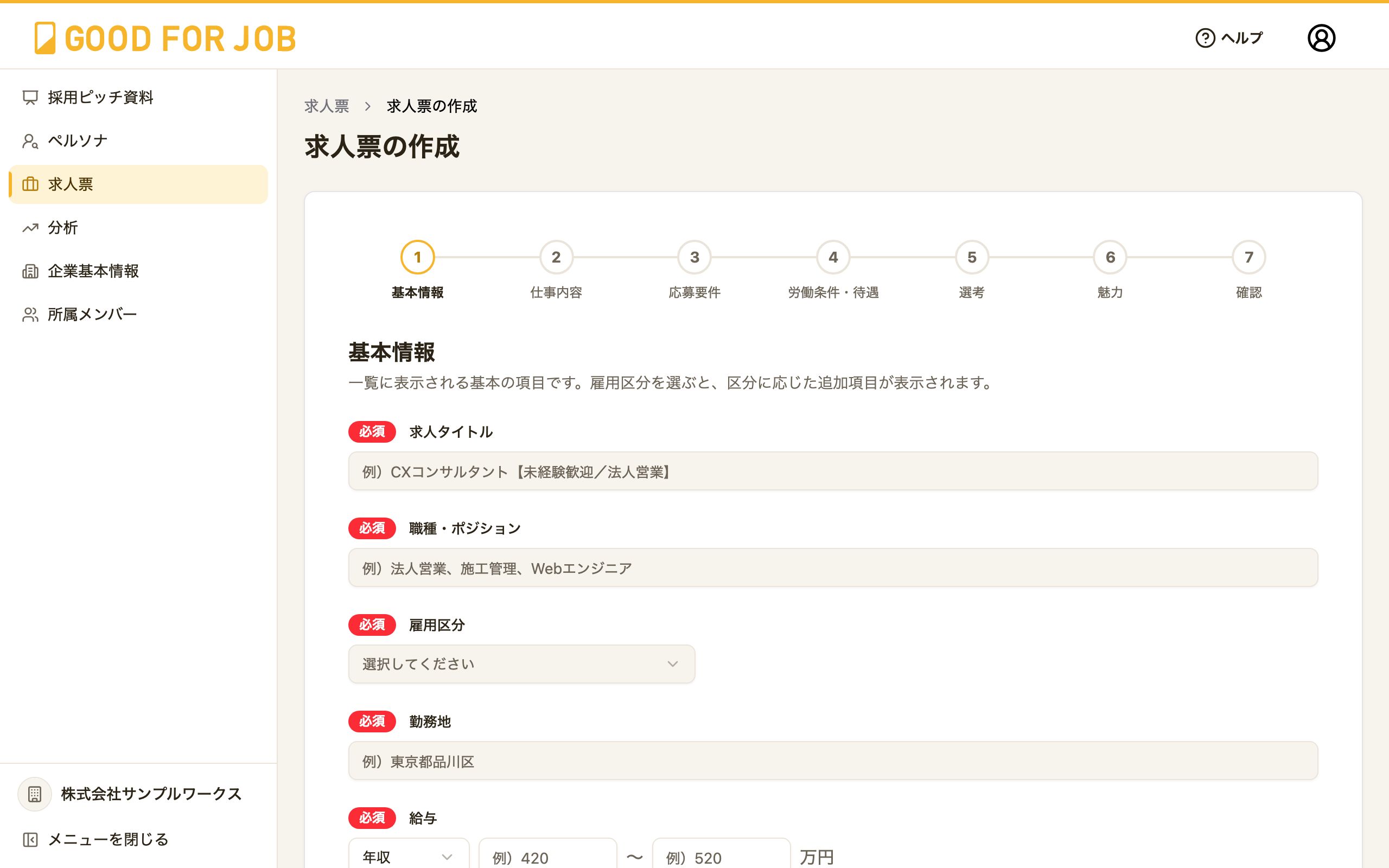Click the 確認 step label
Viewport: 1389px width, 868px height.
click(x=1249, y=293)
